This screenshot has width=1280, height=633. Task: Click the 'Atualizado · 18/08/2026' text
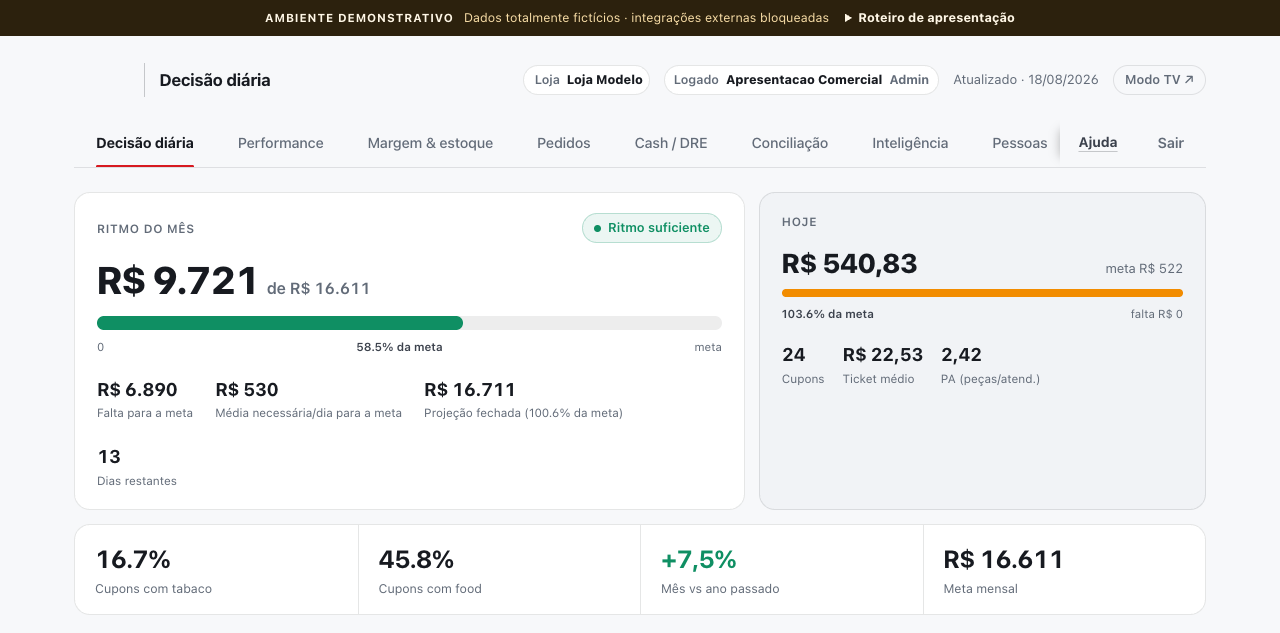[1026, 80]
